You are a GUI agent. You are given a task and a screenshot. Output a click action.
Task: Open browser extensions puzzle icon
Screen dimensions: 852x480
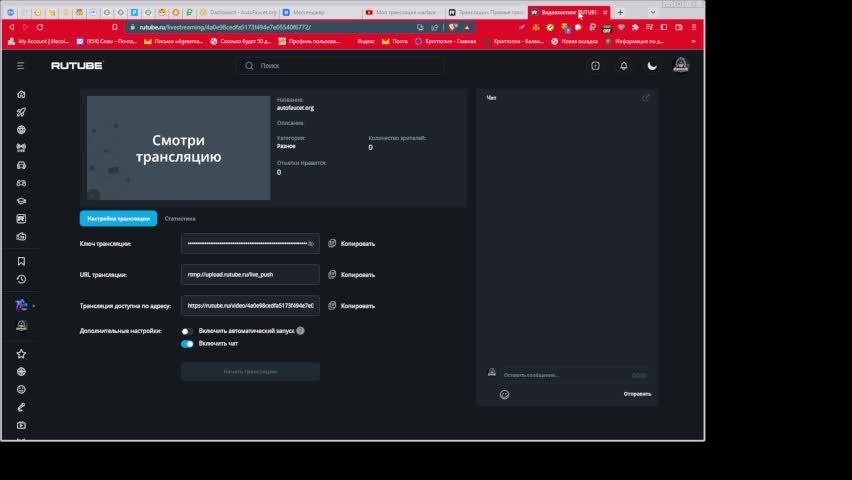coord(635,27)
